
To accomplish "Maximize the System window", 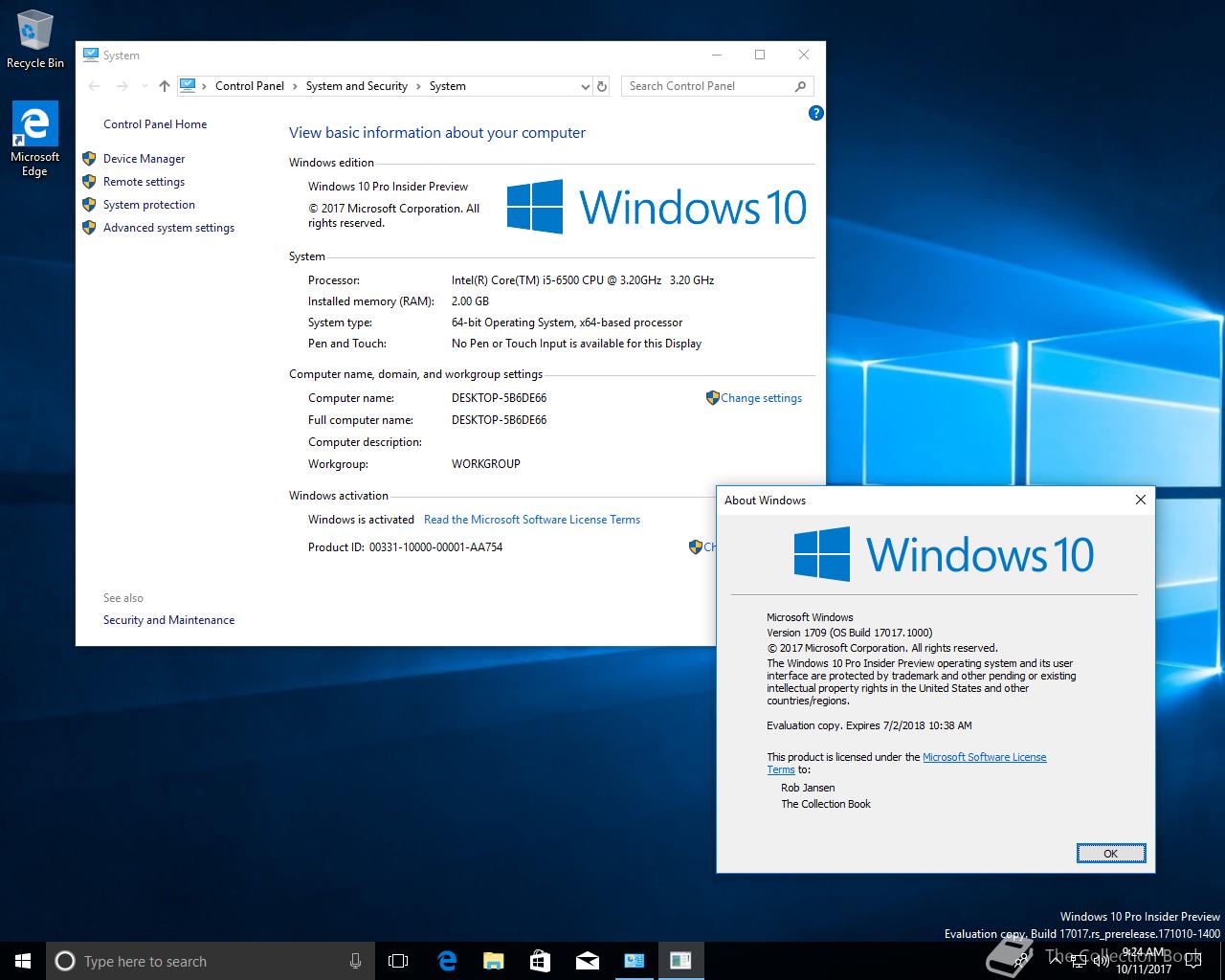I will pyautogui.click(x=760, y=55).
